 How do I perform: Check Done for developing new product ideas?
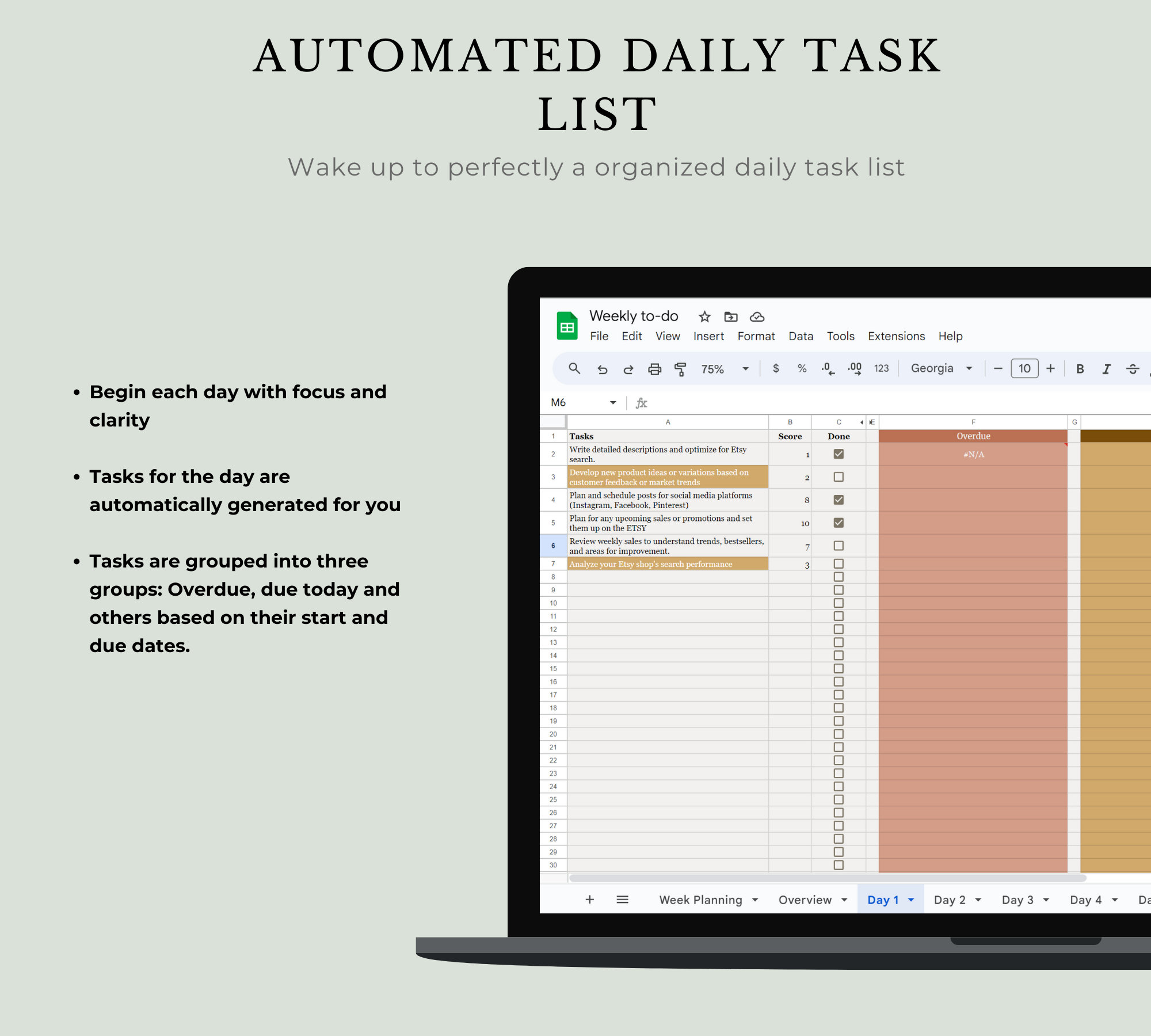[x=839, y=477]
